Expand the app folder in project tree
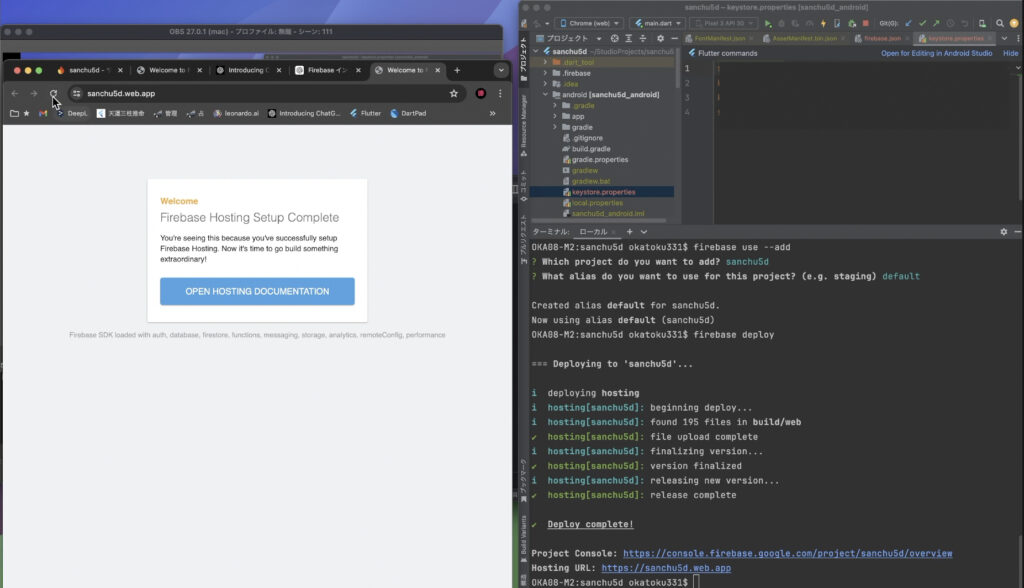 (x=556, y=116)
